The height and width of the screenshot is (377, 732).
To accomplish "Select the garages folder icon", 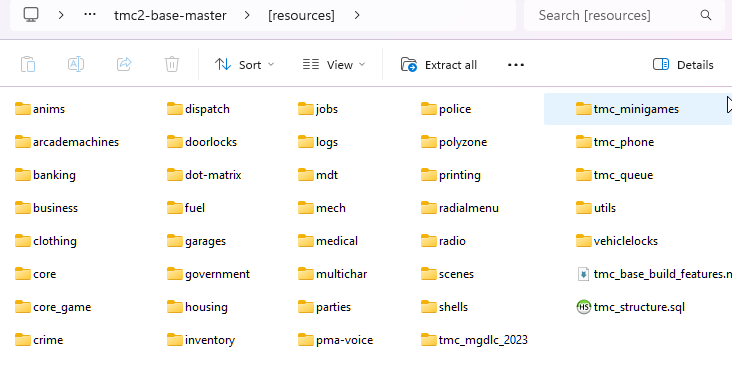I will [175, 241].
